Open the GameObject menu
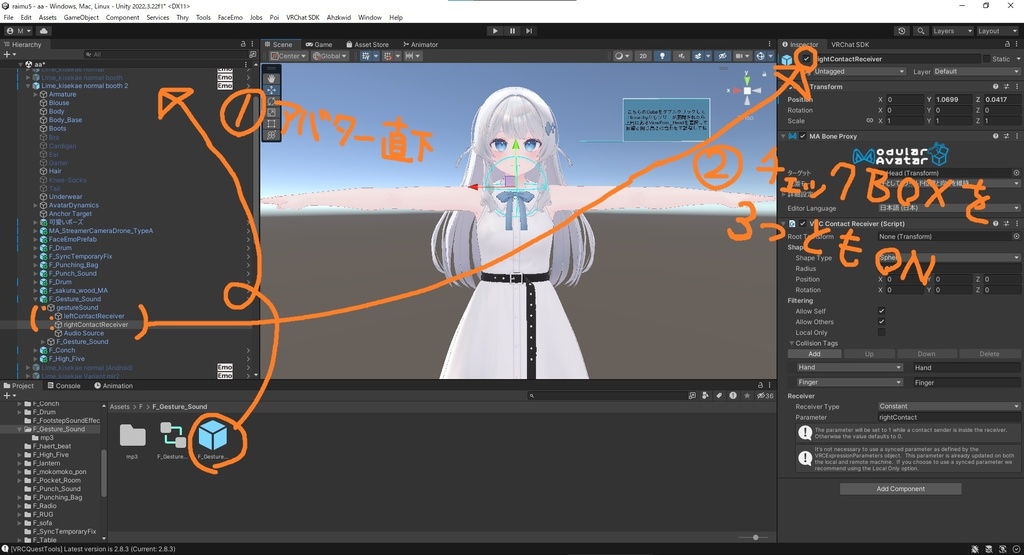The image size is (1024, 555). (x=81, y=18)
